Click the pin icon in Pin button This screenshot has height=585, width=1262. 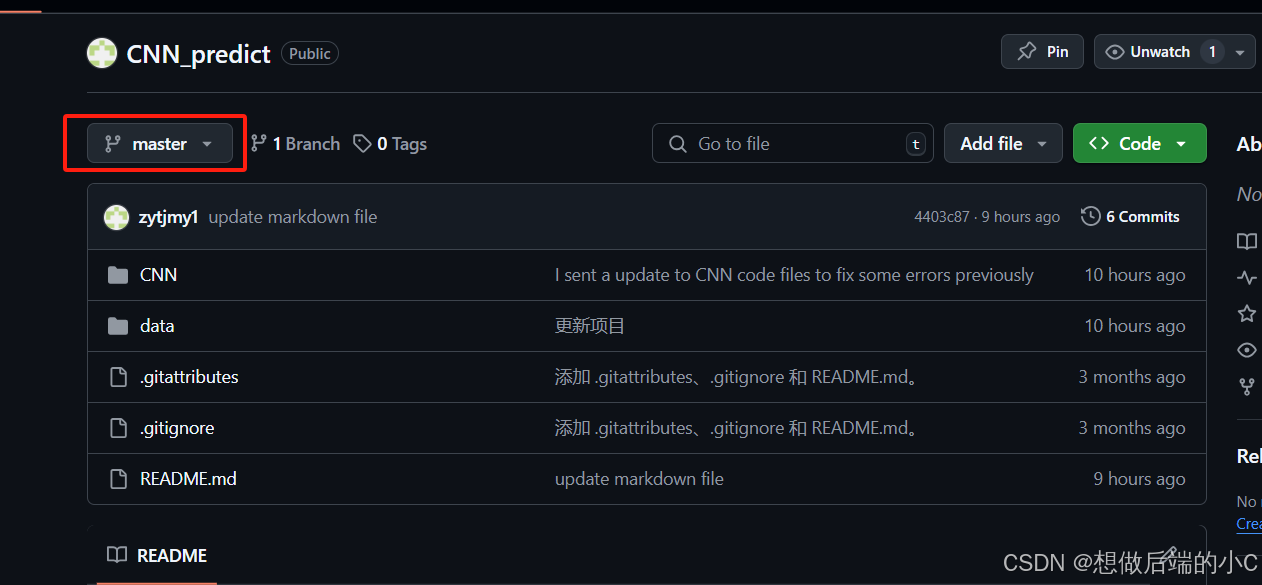point(1027,52)
